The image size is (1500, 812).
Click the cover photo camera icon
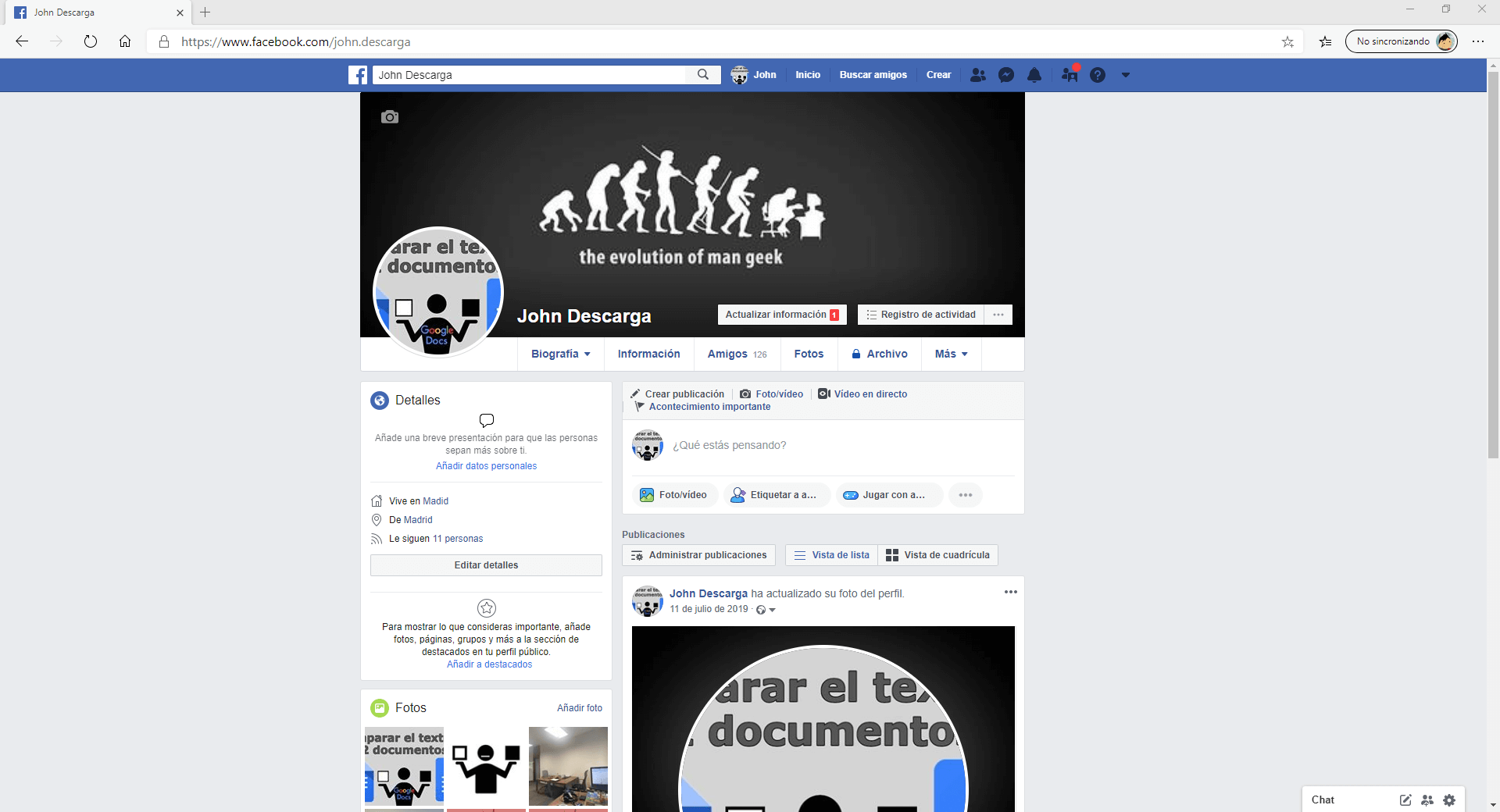point(390,117)
